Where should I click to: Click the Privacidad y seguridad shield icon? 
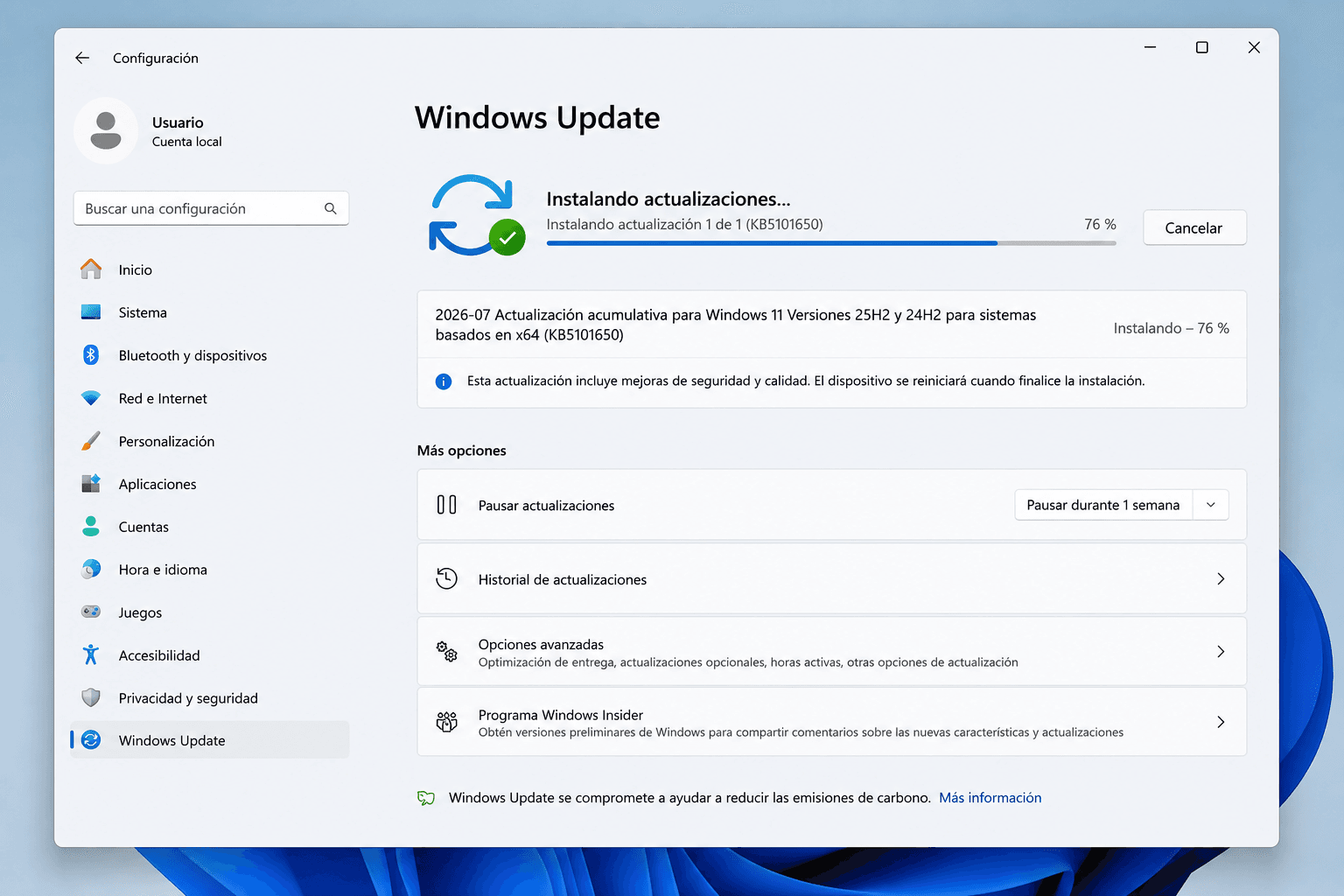point(91,697)
